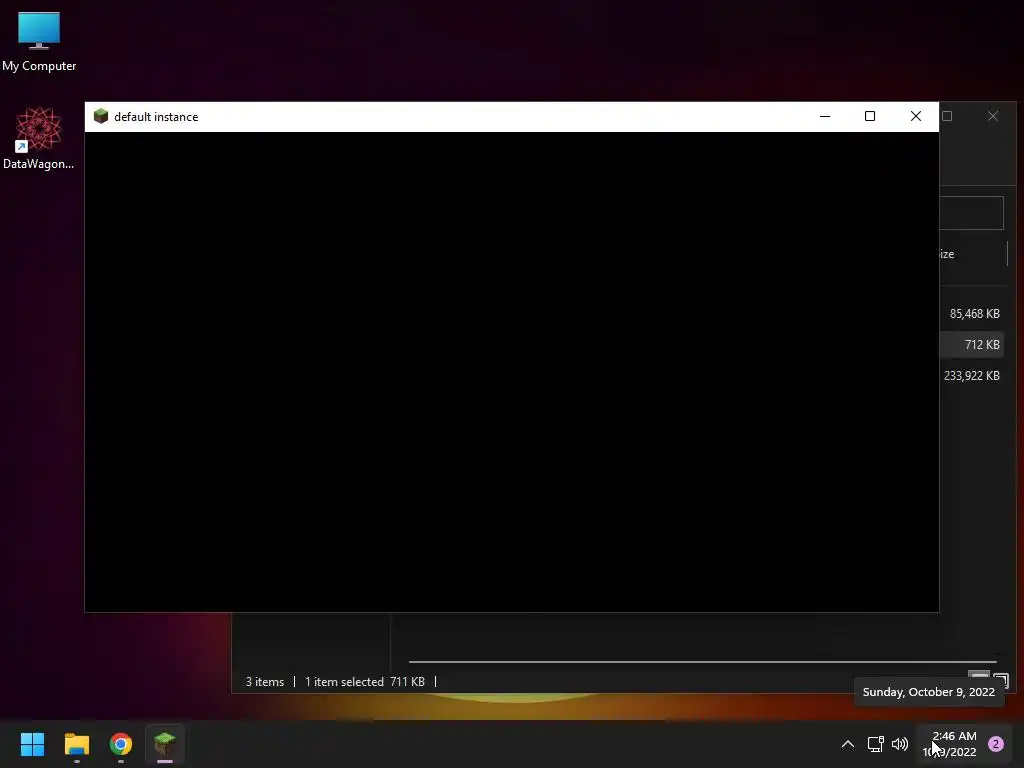Maximize the default instance window
The image size is (1024, 768).
[x=870, y=116]
